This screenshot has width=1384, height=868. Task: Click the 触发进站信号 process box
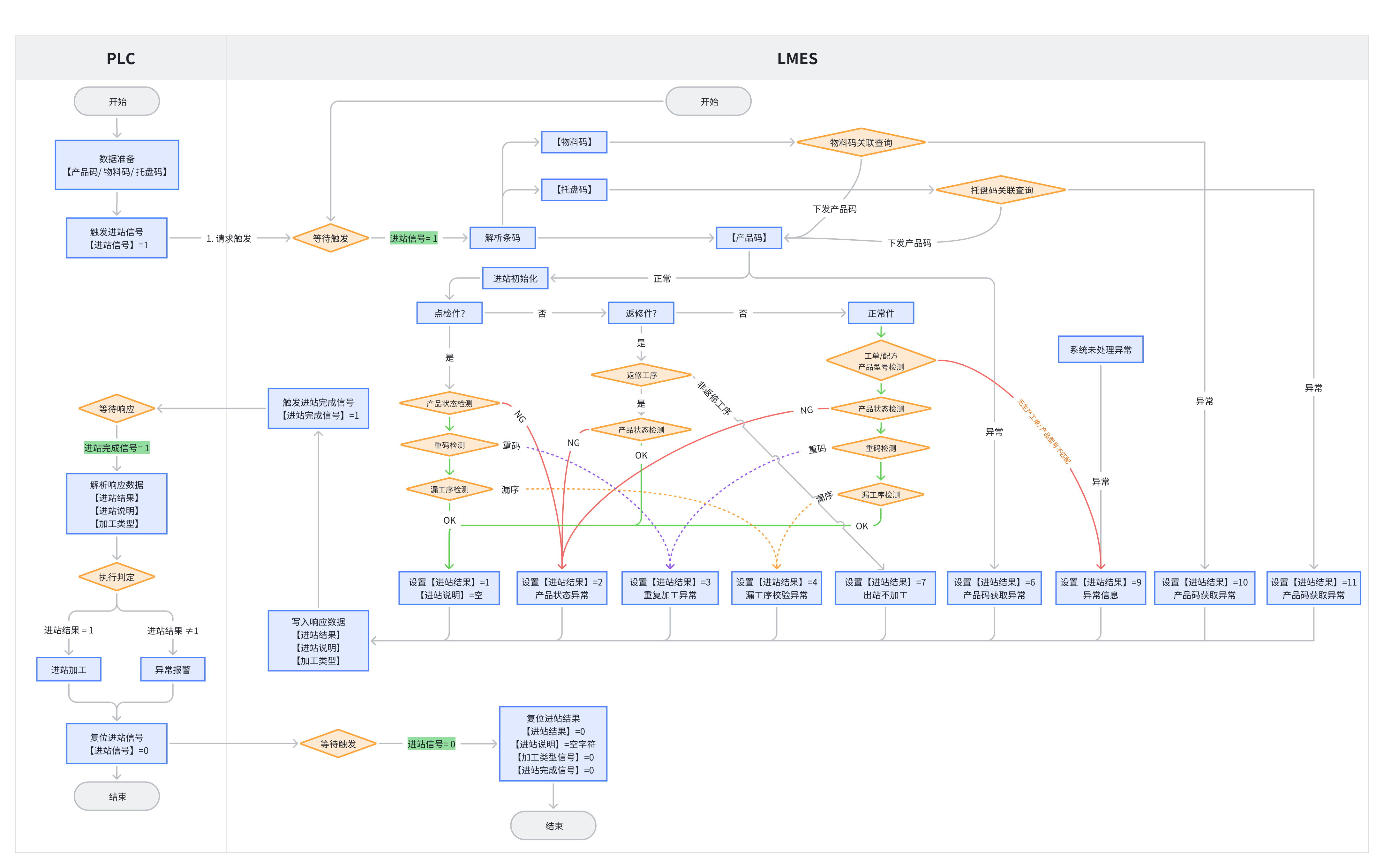tap(117, 238)
